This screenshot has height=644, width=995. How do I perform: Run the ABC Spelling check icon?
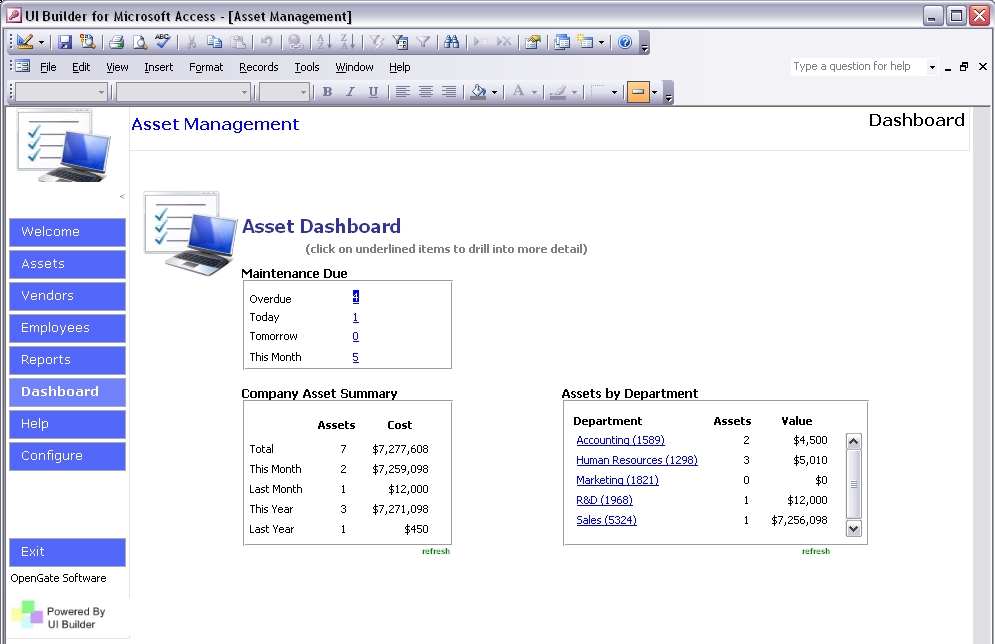[x=162, y=42]
